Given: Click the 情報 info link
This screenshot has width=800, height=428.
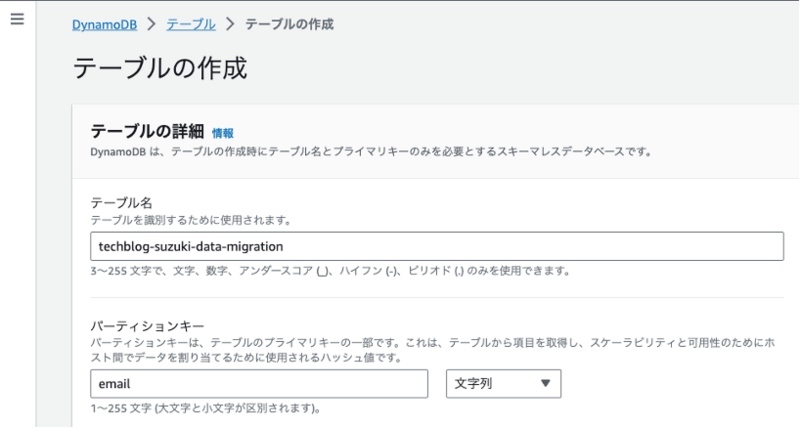Looking at the screenshot, I should pyautogui.click(x=223, y=133).
